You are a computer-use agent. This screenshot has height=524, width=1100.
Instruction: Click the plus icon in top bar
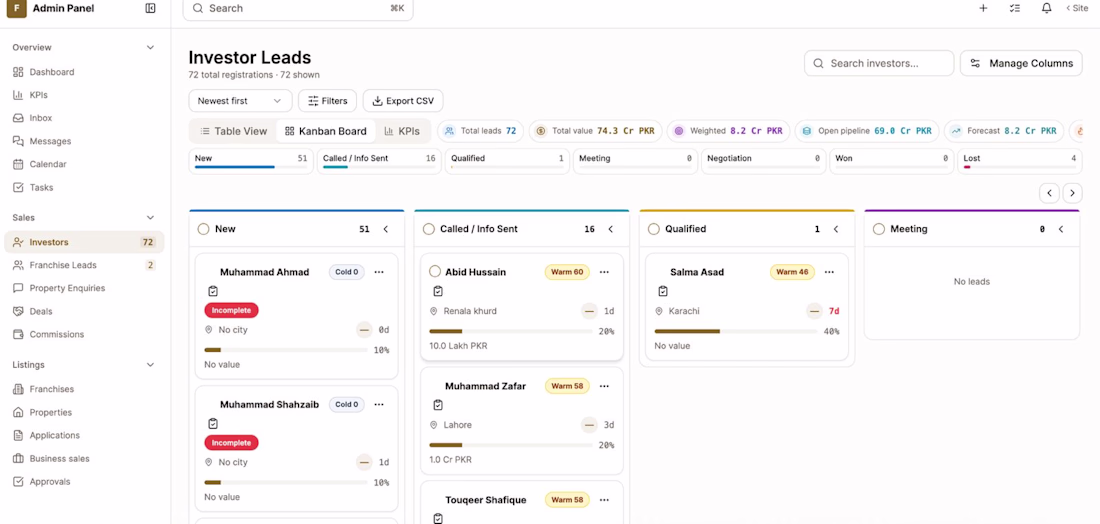[983, 8]
